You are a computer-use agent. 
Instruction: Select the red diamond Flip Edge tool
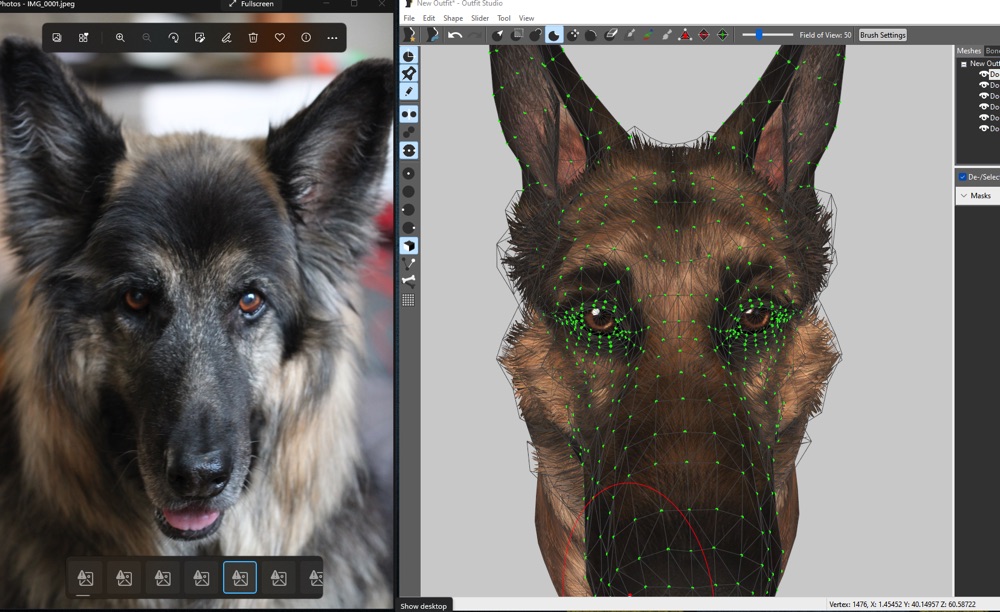coord(703,35)
